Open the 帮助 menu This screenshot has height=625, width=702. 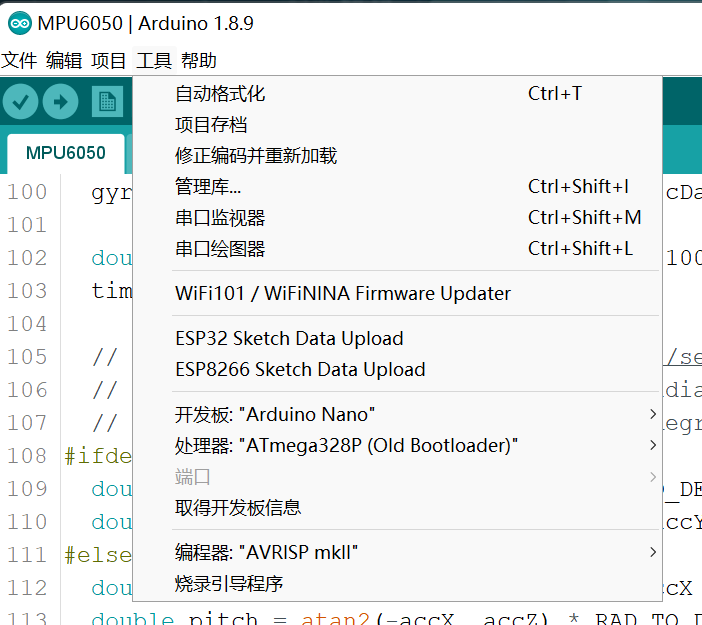point(199,60)
